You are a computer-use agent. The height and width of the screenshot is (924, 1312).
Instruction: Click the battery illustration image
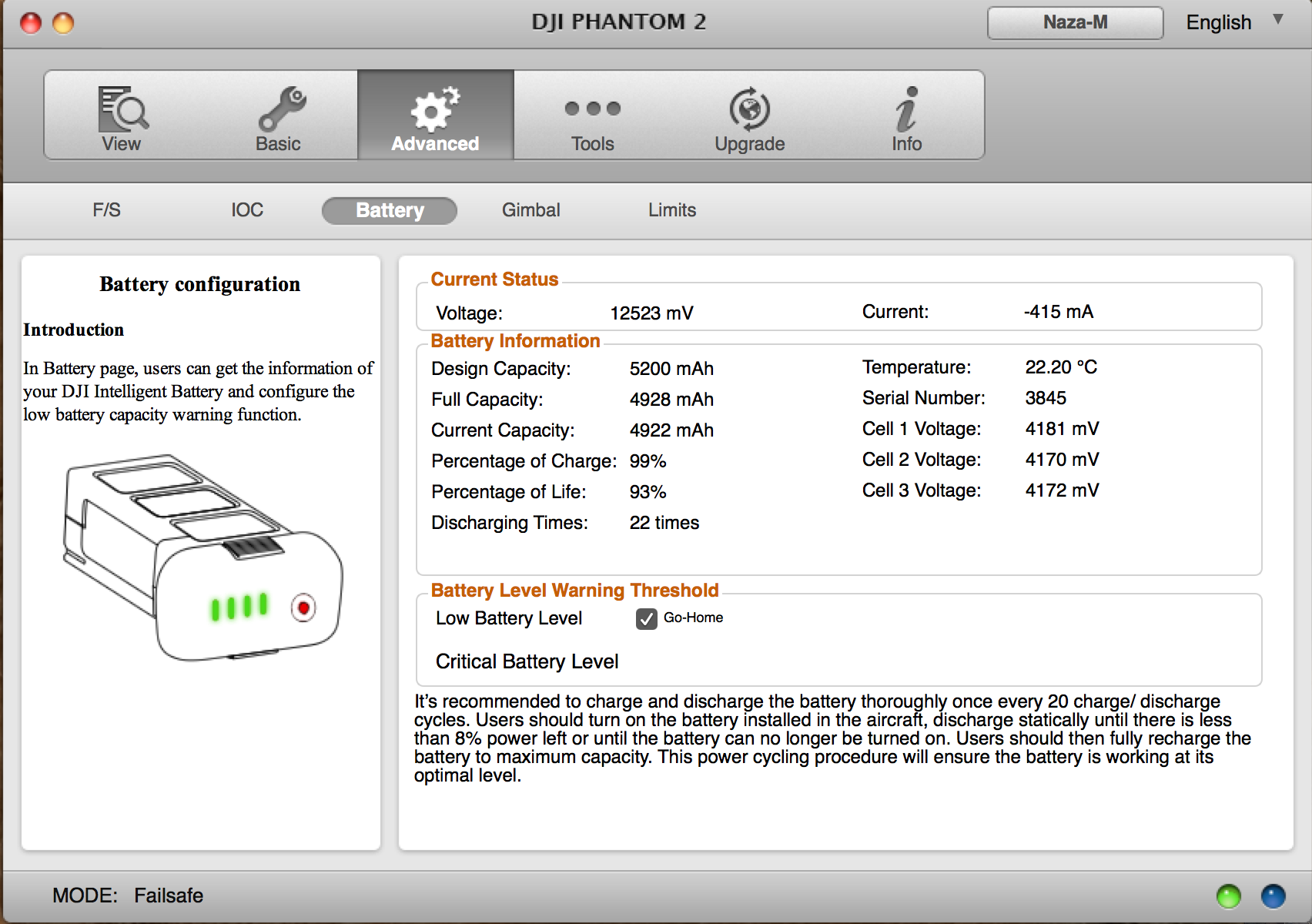(202, 557)
